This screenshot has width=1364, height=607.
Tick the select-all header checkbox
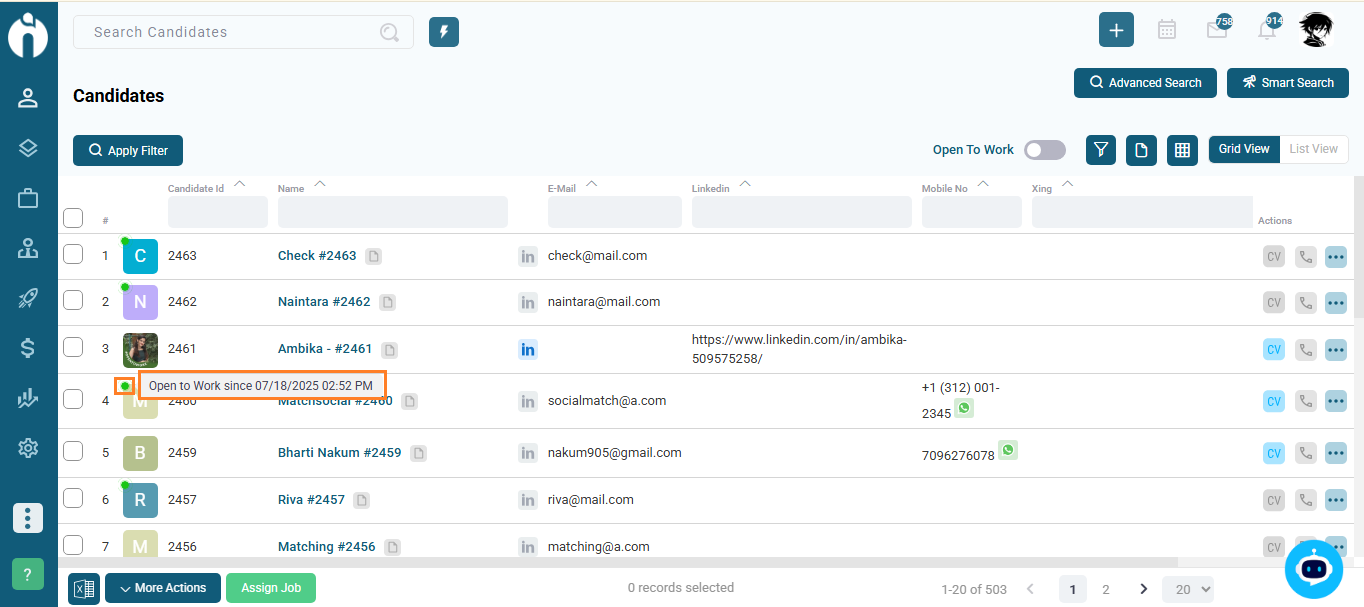click(x=73, y=217)
